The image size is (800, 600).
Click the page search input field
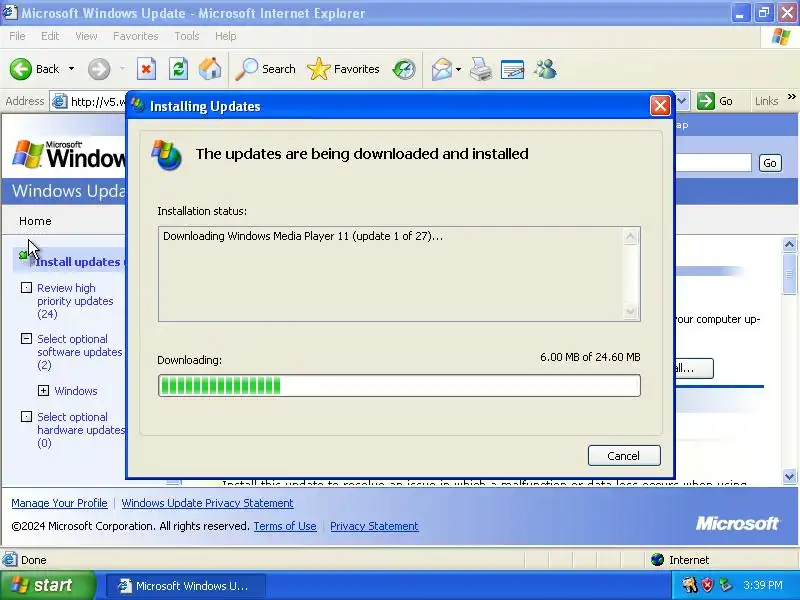[x=713, y=163]
